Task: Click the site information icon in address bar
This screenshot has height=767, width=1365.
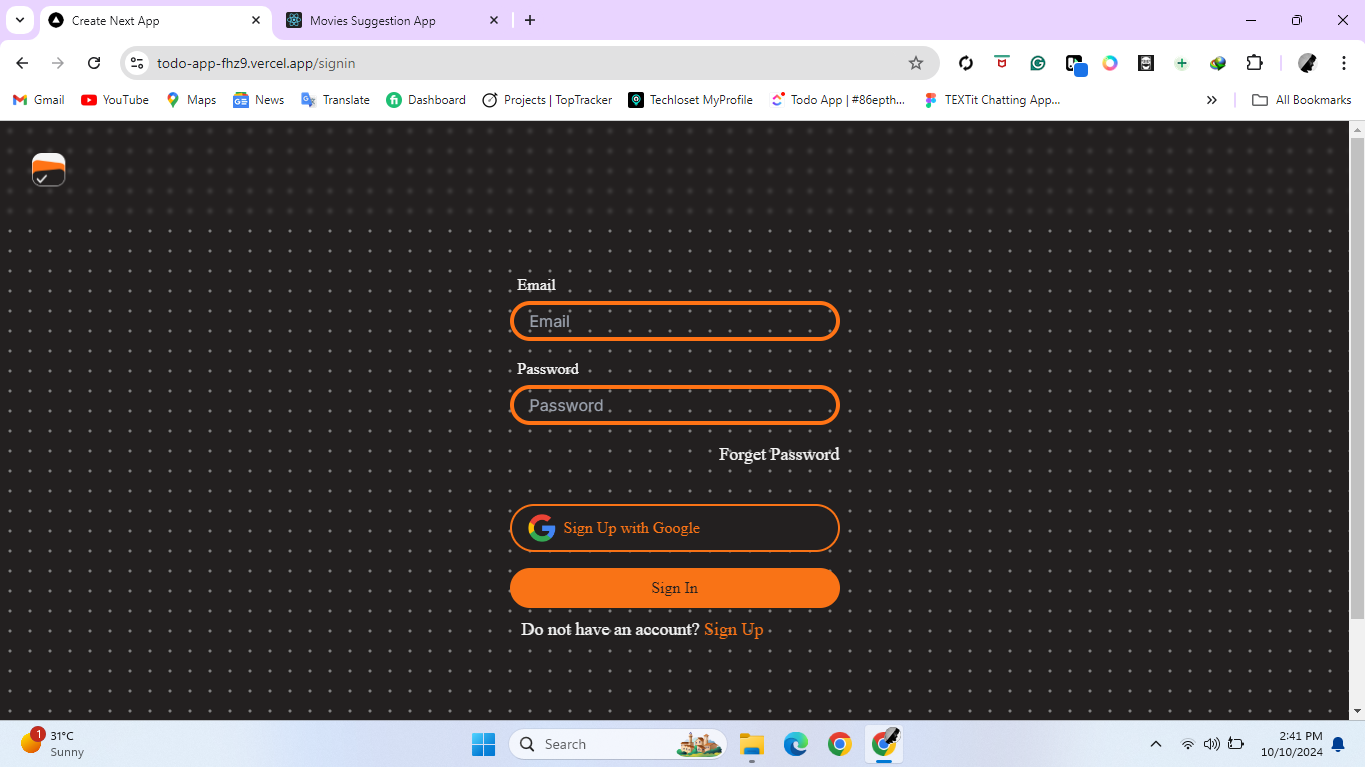Action: [138, 63]
